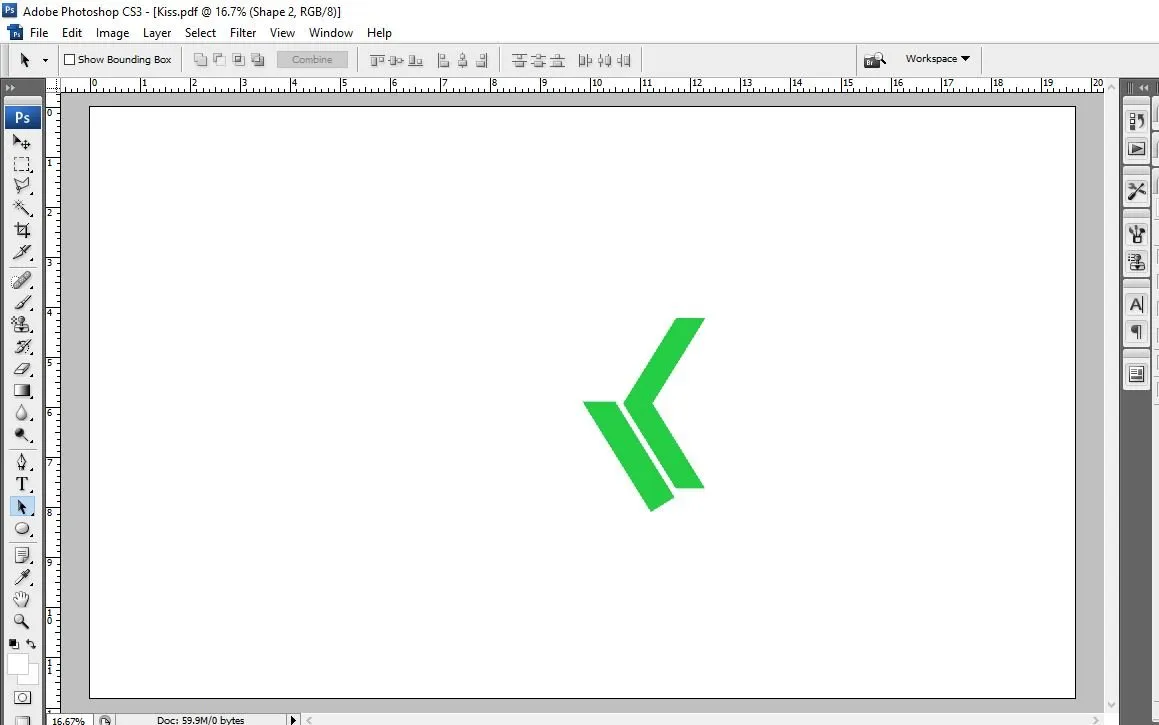
Task: Reset default foreground and background colors
Action: (13, 644)
